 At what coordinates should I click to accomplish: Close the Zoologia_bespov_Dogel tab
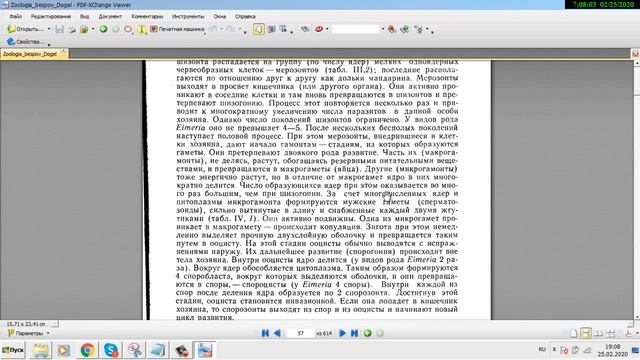pyautogui.click(x=64, y=52)
